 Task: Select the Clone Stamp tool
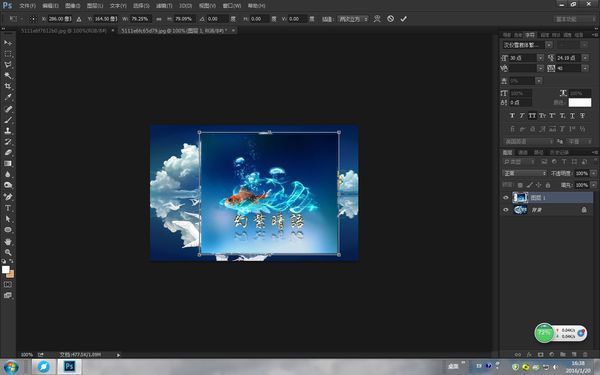(x=8, y=130)
